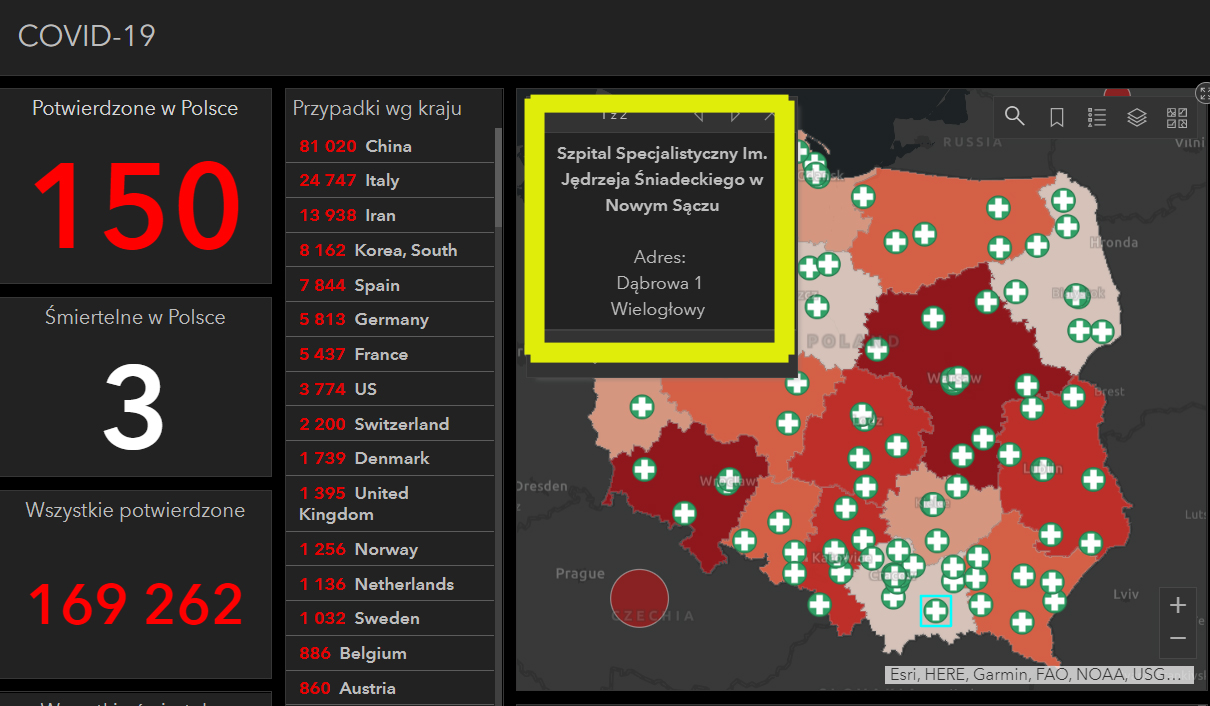The width and height of the screenshot is (1210, 706).
Task: Zoom out on the map
Action: pos(1178,638)
